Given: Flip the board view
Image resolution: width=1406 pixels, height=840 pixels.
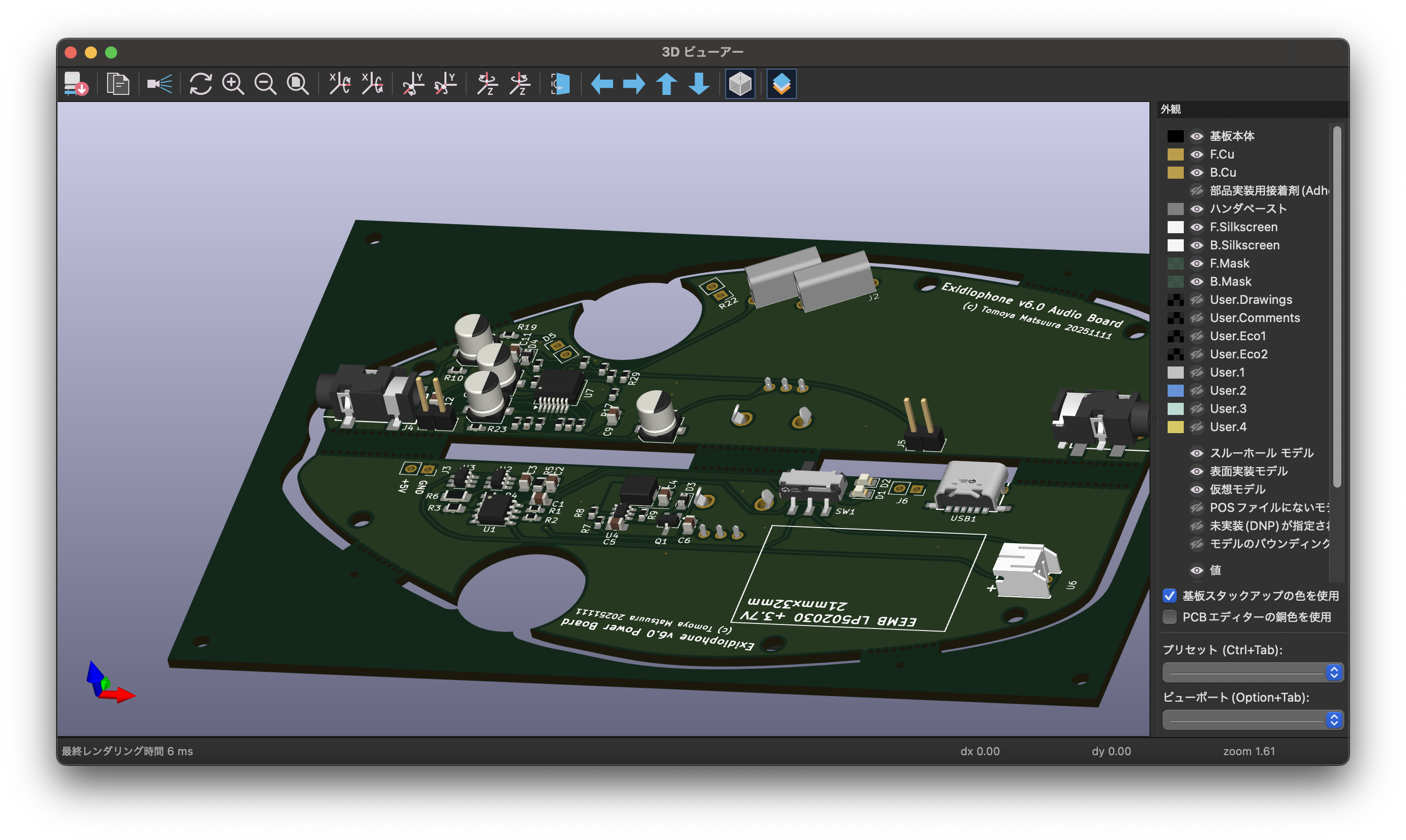Looking at the screenshot, I should (560, 84).
